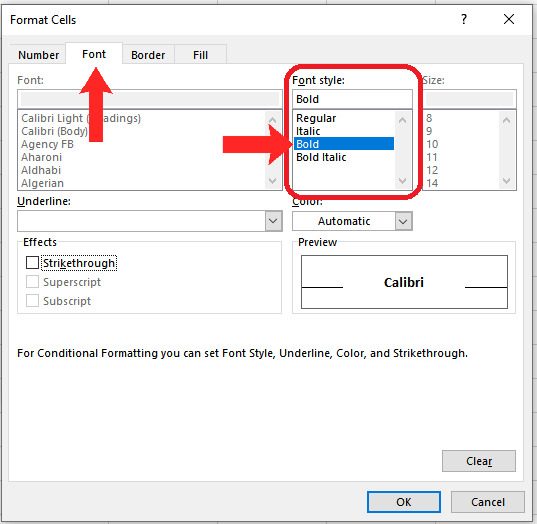Screen dimensions: 537x524
Task: Click the size list scroll up arrow
Action: 507,120
